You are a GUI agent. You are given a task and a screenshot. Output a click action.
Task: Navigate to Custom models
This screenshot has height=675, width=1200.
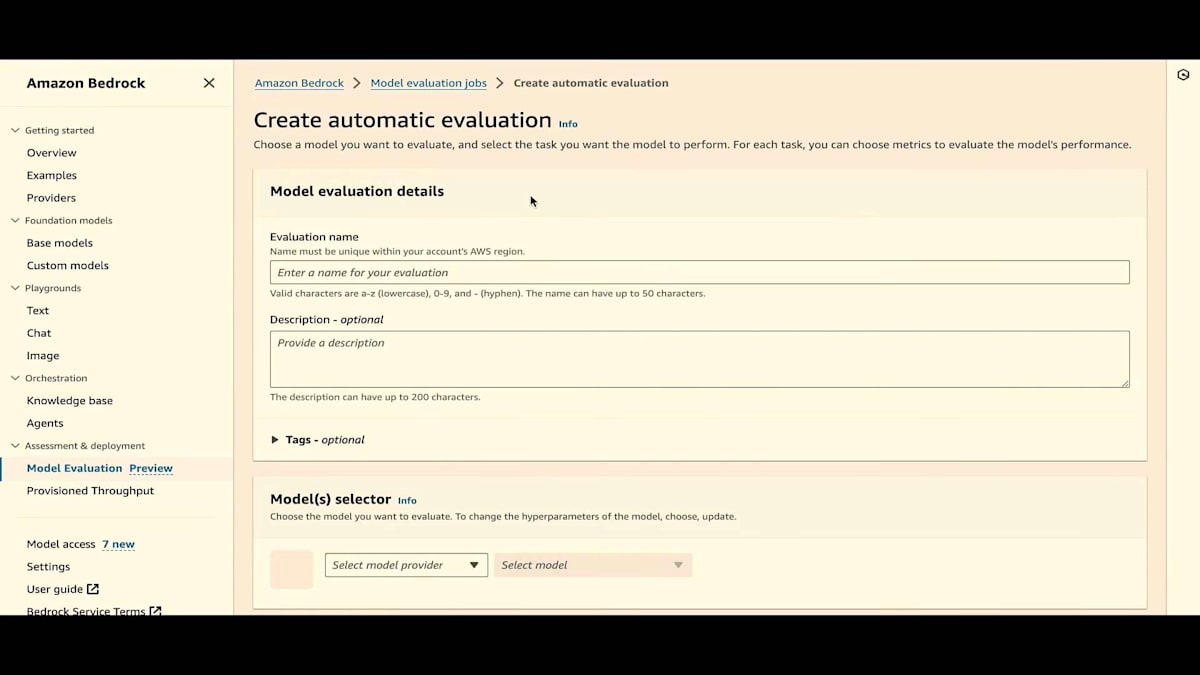tap(68, 265)
